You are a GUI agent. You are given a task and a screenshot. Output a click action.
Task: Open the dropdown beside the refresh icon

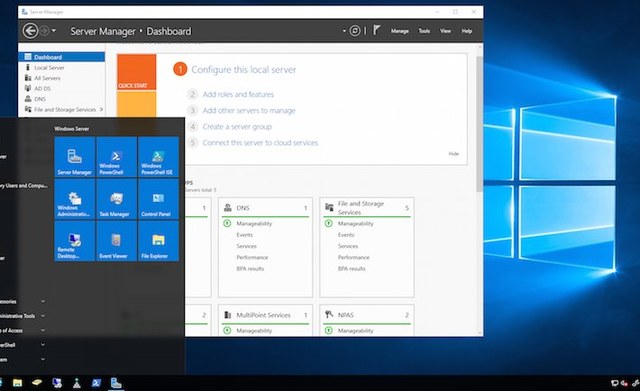344,31
